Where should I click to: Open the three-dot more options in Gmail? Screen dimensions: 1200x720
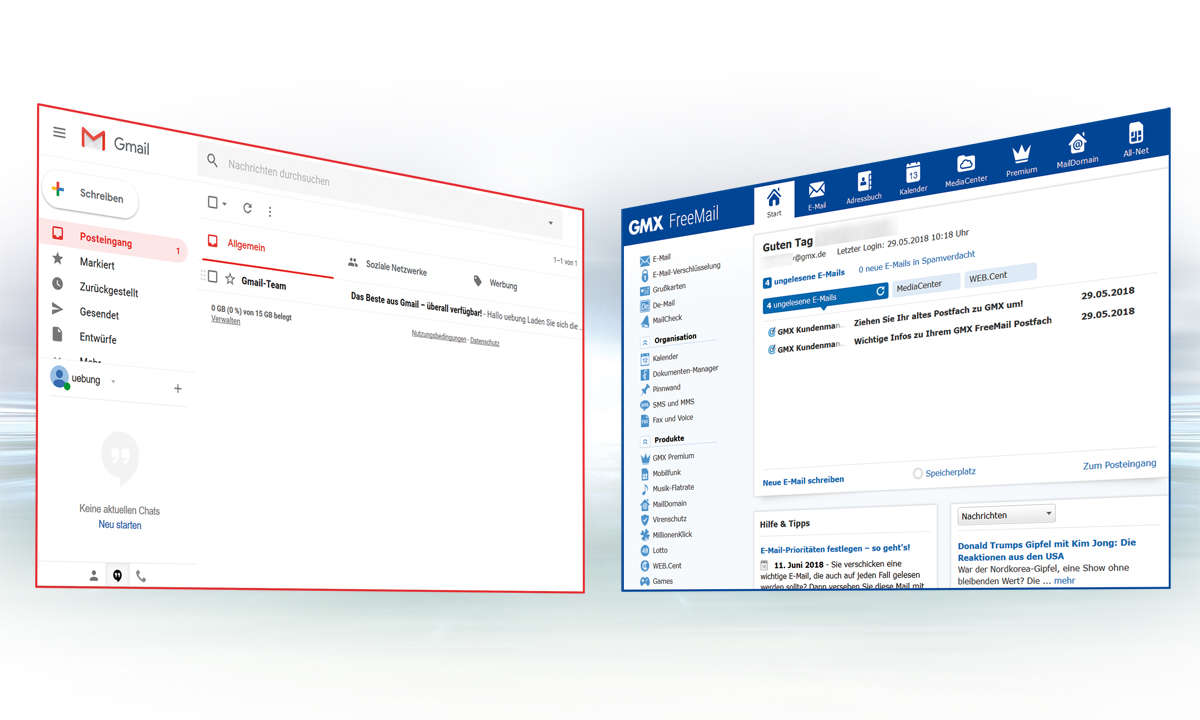(269, 211)
